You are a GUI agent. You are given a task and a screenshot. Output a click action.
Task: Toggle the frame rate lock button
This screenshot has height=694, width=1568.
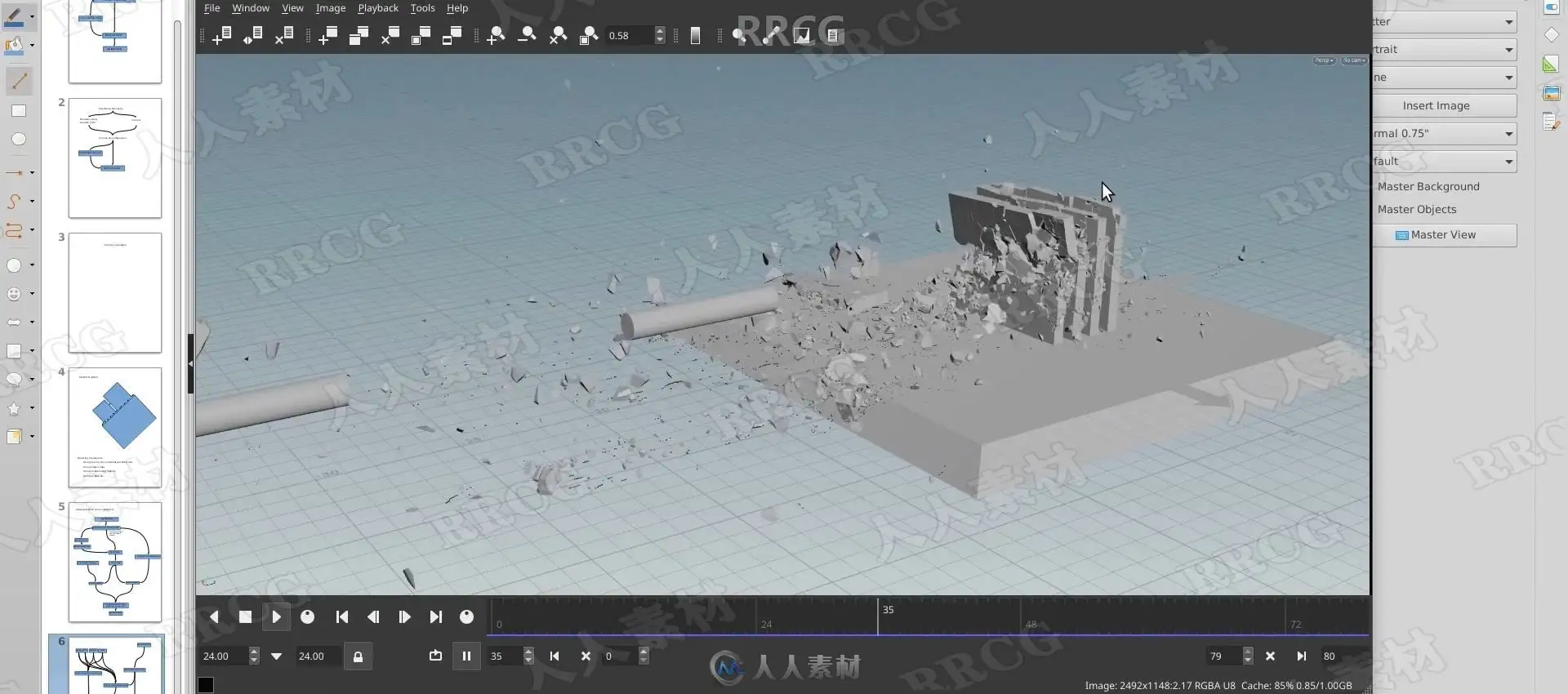click(x=358, y=656)
